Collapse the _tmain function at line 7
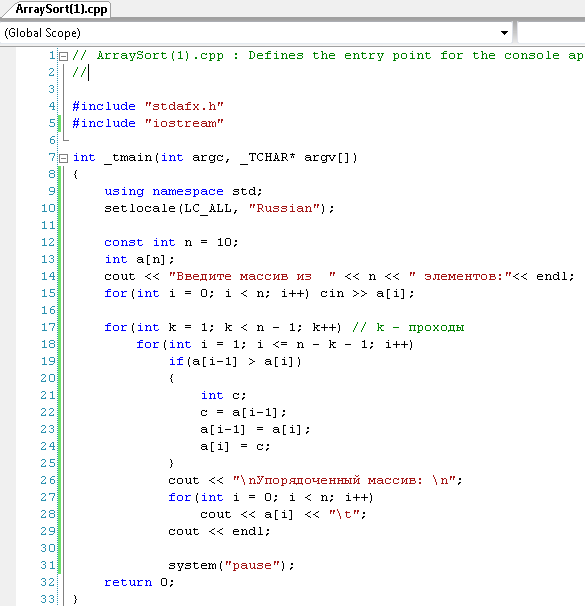Viewport: 585px width, 606px height. click(64, 158)
